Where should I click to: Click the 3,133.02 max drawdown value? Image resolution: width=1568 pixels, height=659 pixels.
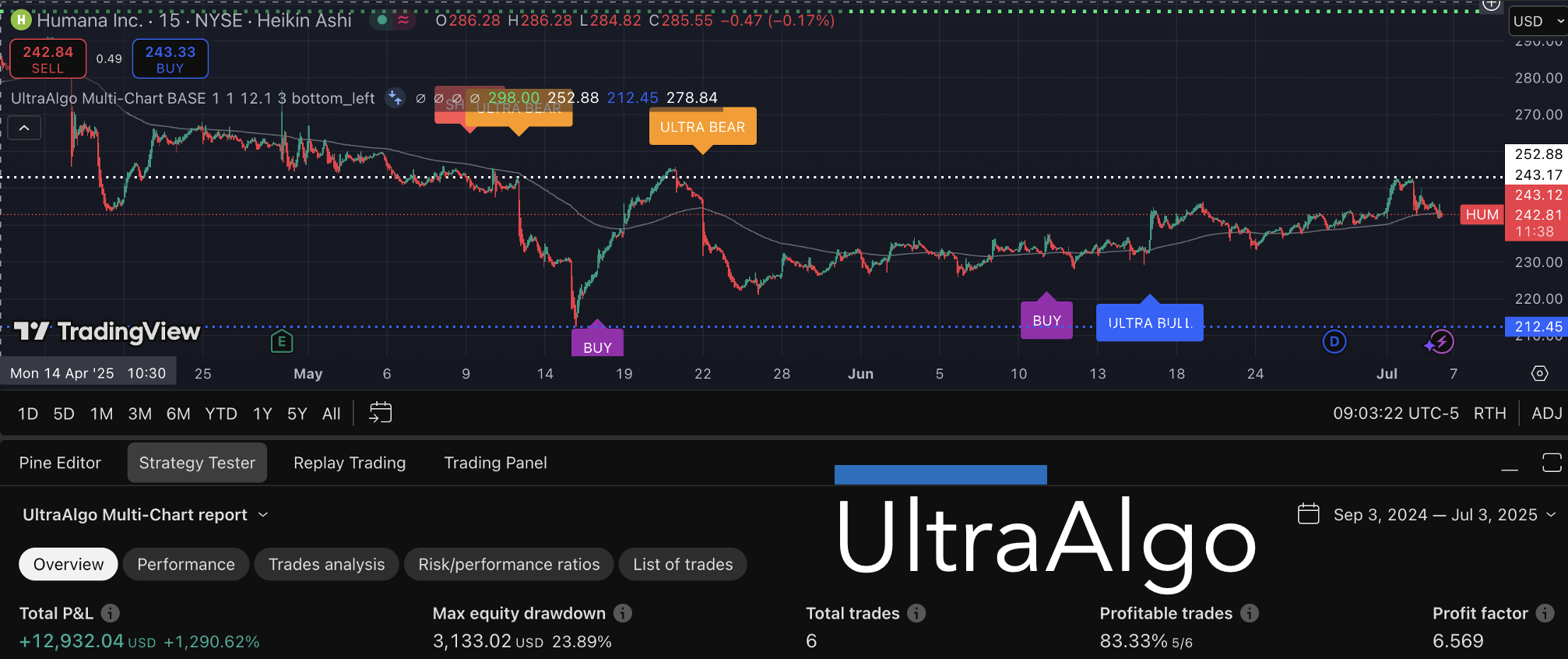(x=472, y=641)
